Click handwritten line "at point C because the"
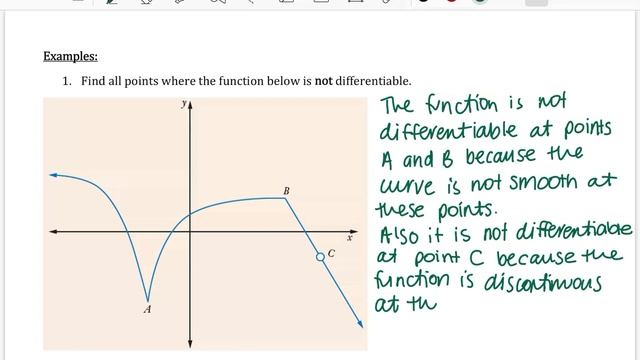This screenshot has height=360, width=640. 500,257
